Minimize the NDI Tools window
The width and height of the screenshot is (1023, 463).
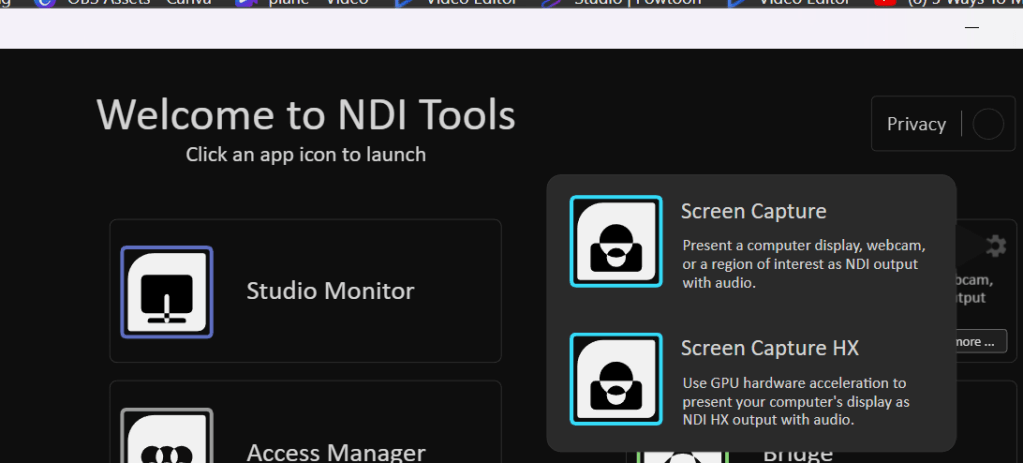point(972,27)
